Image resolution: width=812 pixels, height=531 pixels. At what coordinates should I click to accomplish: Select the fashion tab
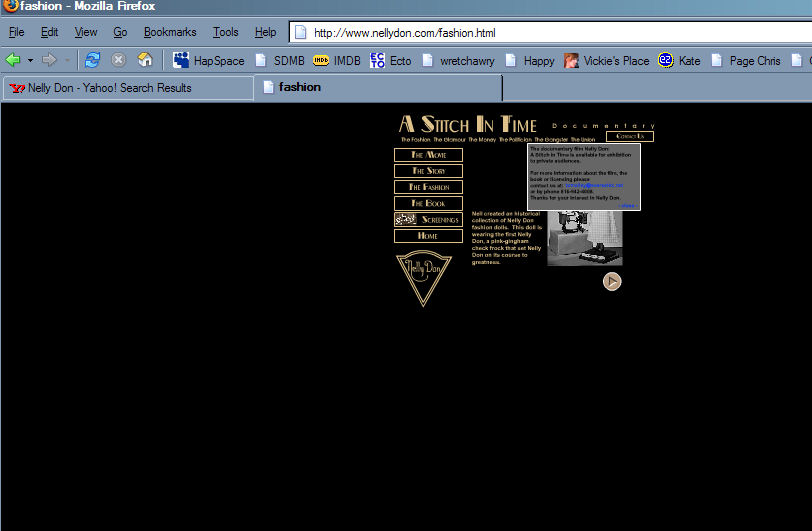tap(378, 87)
